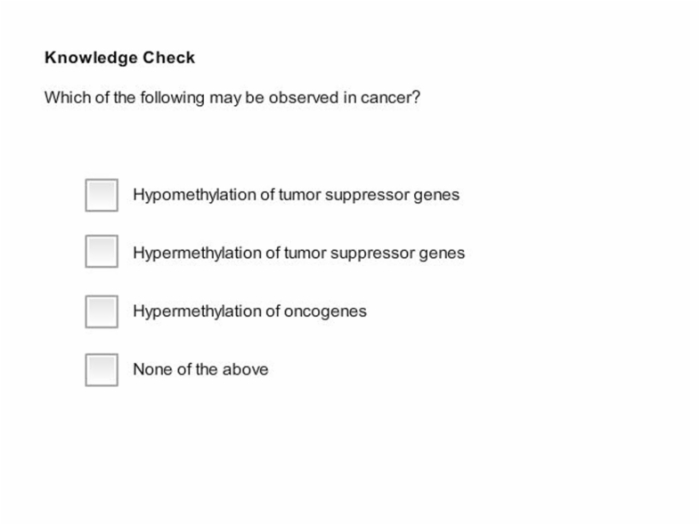Enable the Hypermethylation of oncogenes checkbox

coord(102,312)
